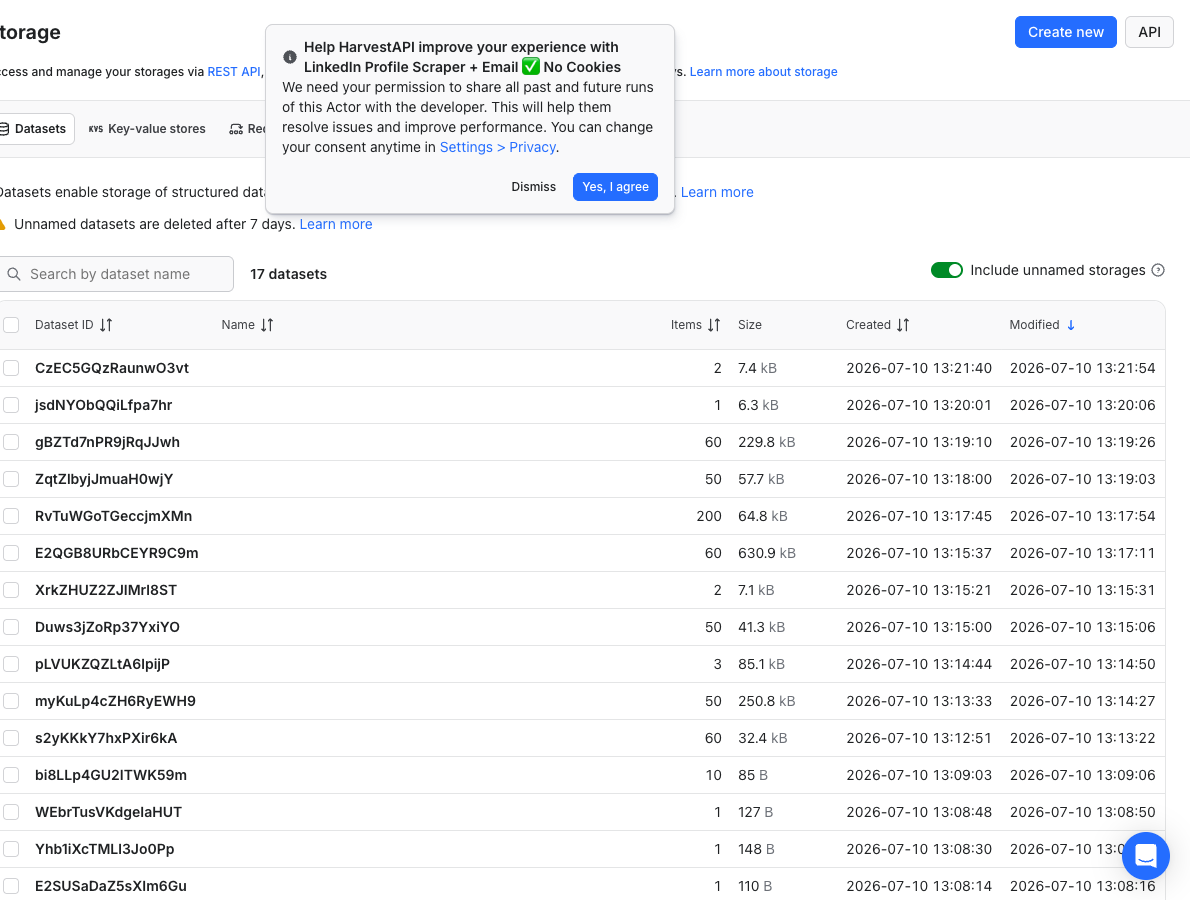Dismiss the HarvestAPI consent popup
The image size is (1190, 900).
coord(534,187)
